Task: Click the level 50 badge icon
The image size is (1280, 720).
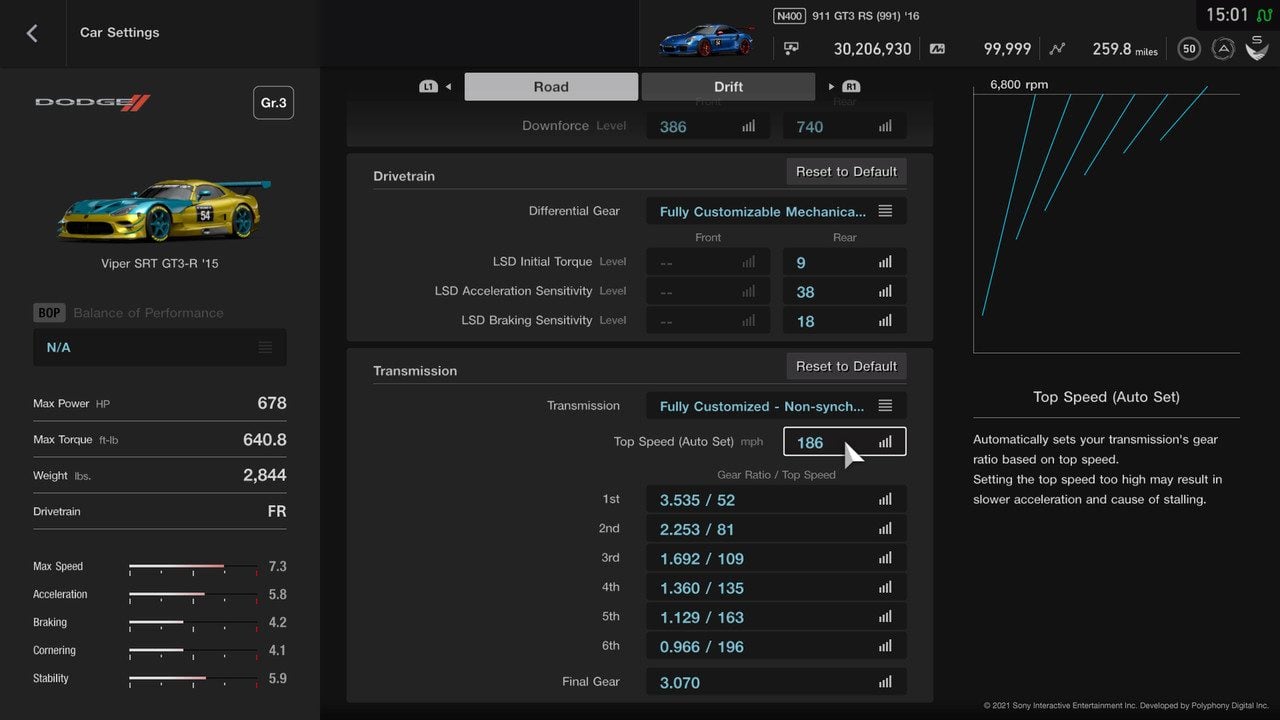Action: 1189,48
